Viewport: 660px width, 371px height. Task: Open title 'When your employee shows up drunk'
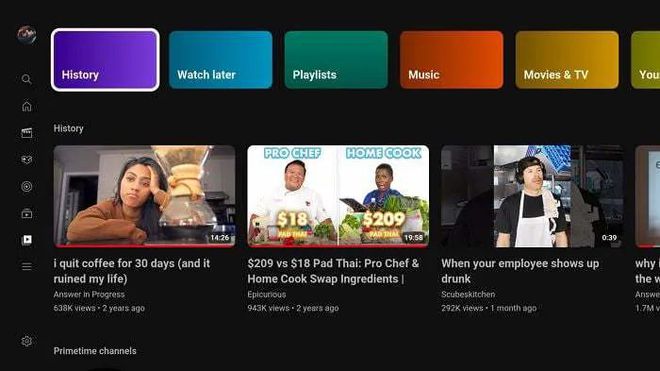click(x=520, y=271)
